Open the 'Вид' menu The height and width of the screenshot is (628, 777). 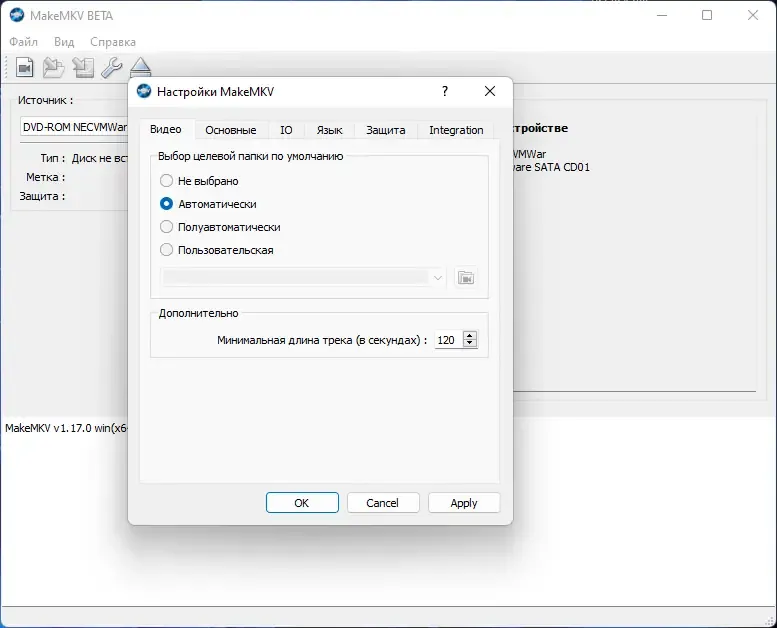64,42
